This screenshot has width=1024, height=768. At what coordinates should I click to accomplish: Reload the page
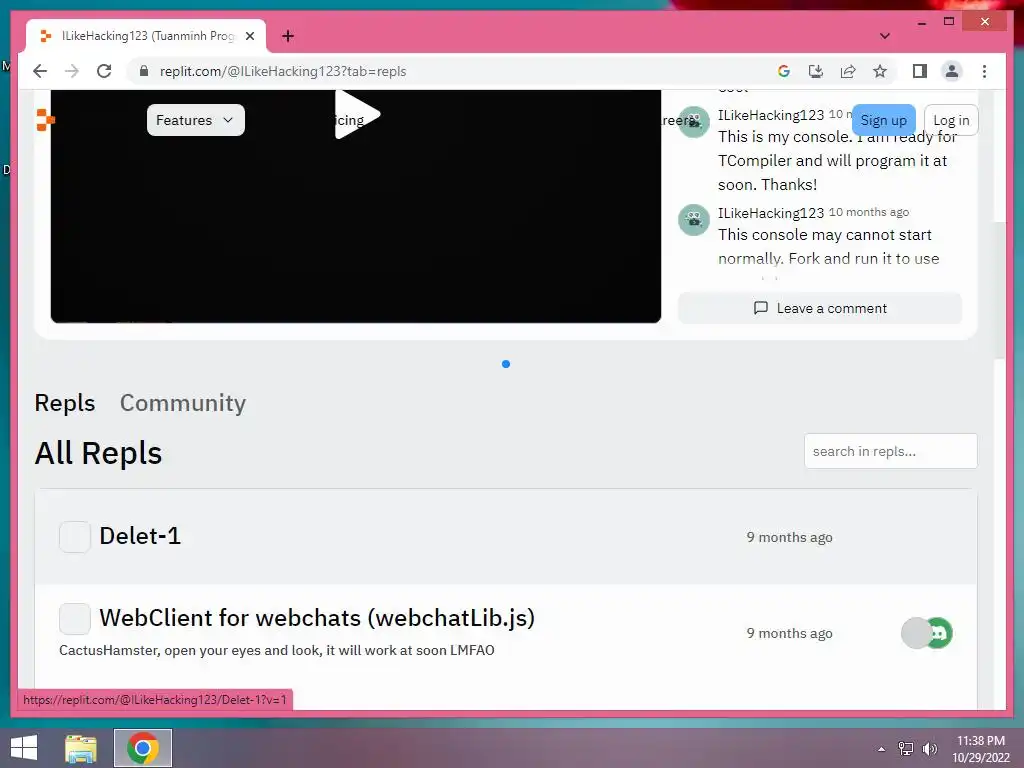point(104,71)
